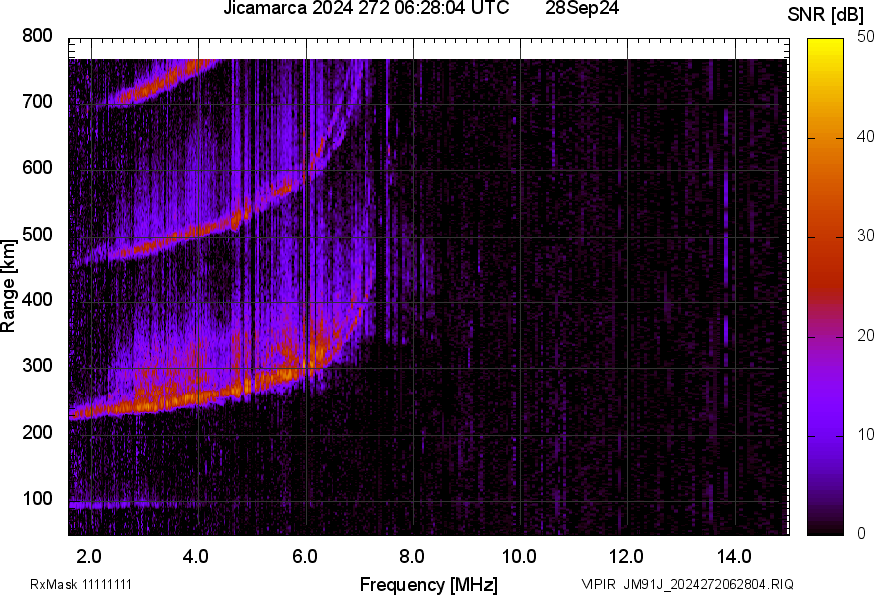Click the yellow top of the SNR colorbar
874x595 pixels.
826,44
